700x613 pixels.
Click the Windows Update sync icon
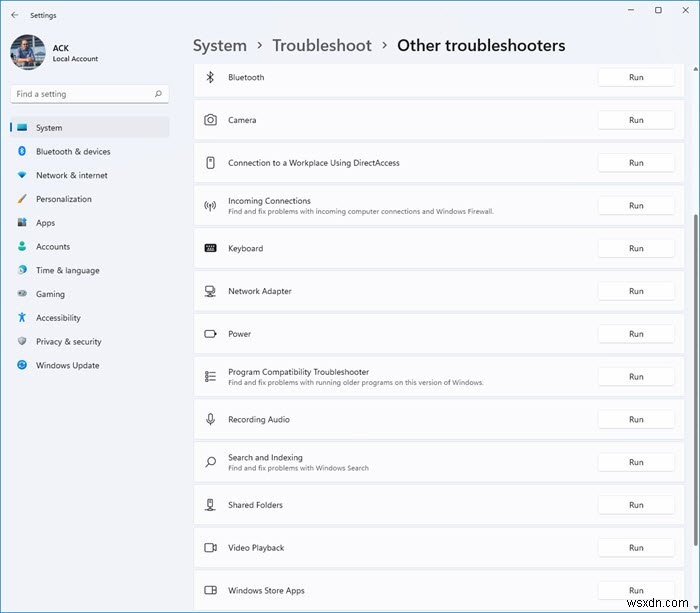coord(22,365)
